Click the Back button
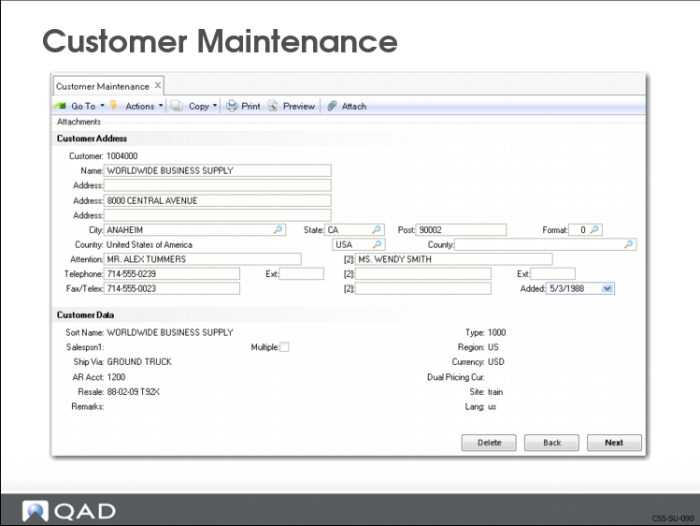 pos(552,443)
